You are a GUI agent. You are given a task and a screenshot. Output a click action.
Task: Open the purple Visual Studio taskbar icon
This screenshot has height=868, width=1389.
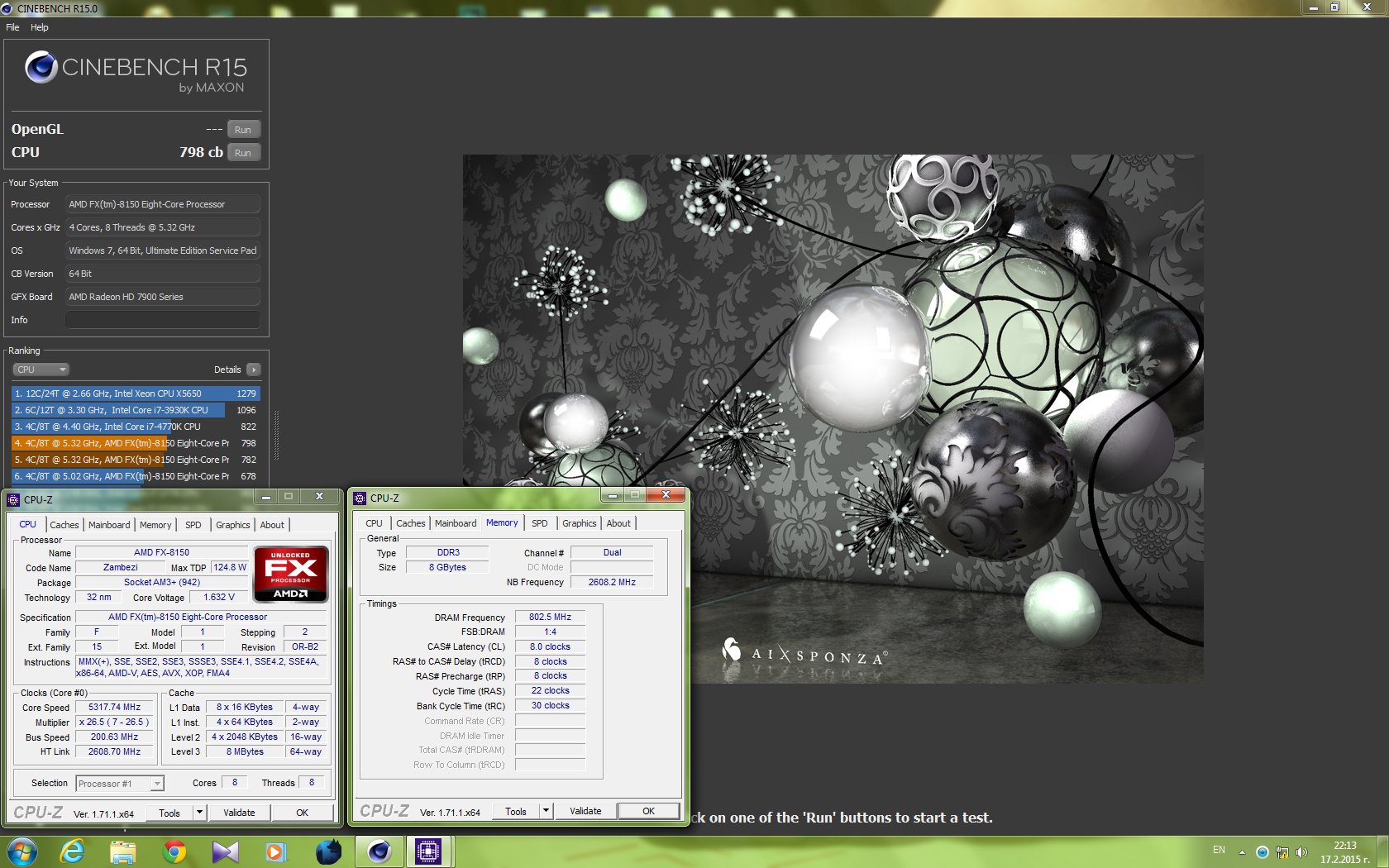pos(225,851)
